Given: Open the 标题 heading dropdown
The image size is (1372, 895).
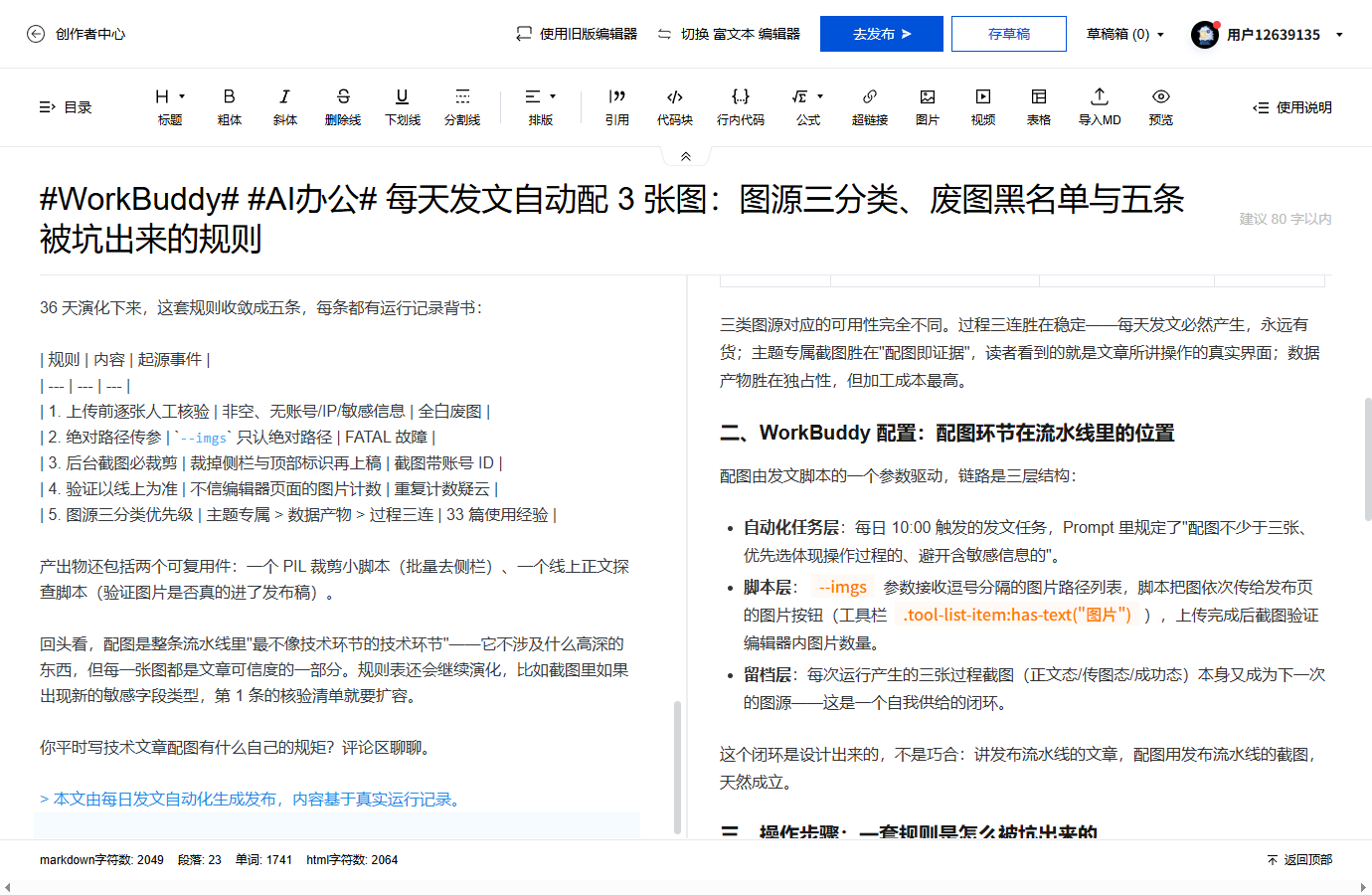Looking at the screenshot, I should (x=170, y=106).
